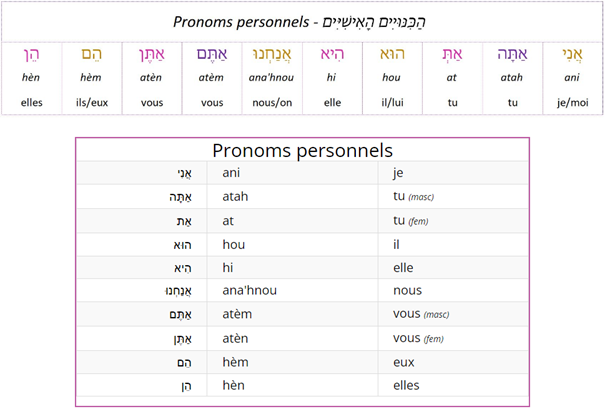Viewport: 605px width, 409px height.
Task: Click 'il/lui' in the top chart
Action: tap(392, 101)
